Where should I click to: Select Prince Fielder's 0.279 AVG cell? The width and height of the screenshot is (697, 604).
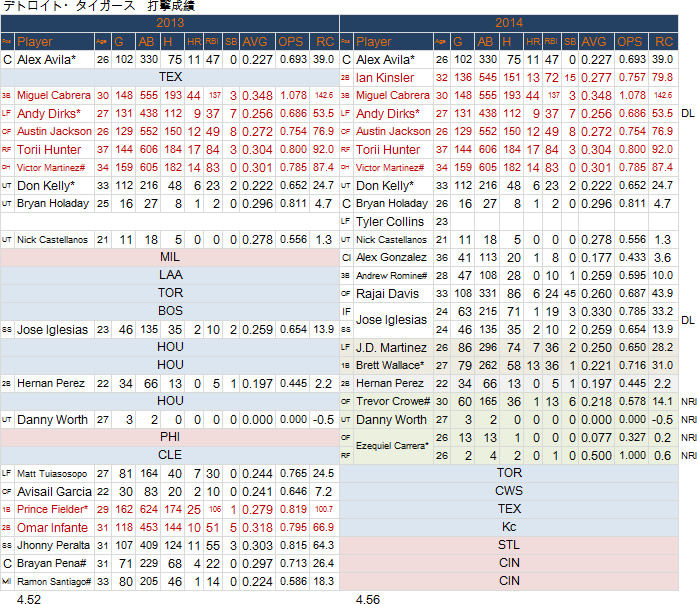tap(257, 510)
